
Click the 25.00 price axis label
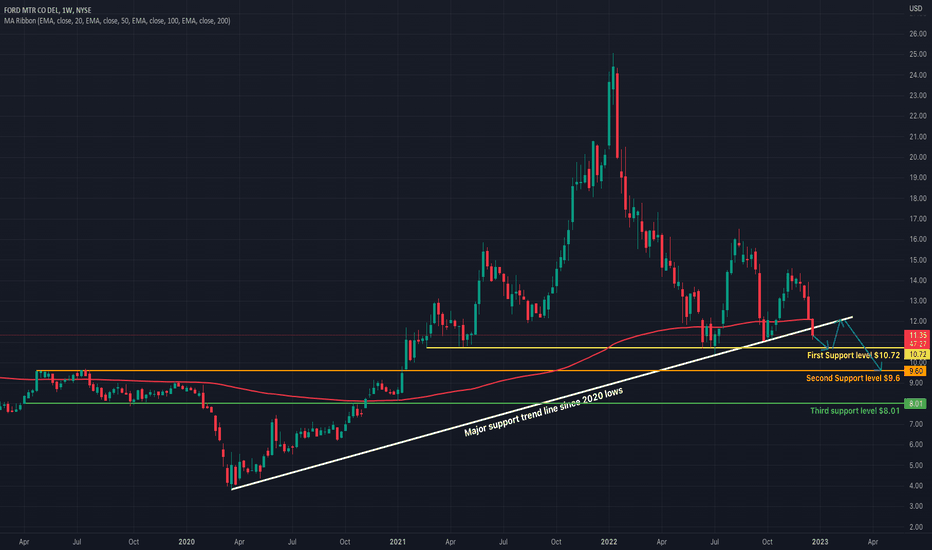[918, 54]
